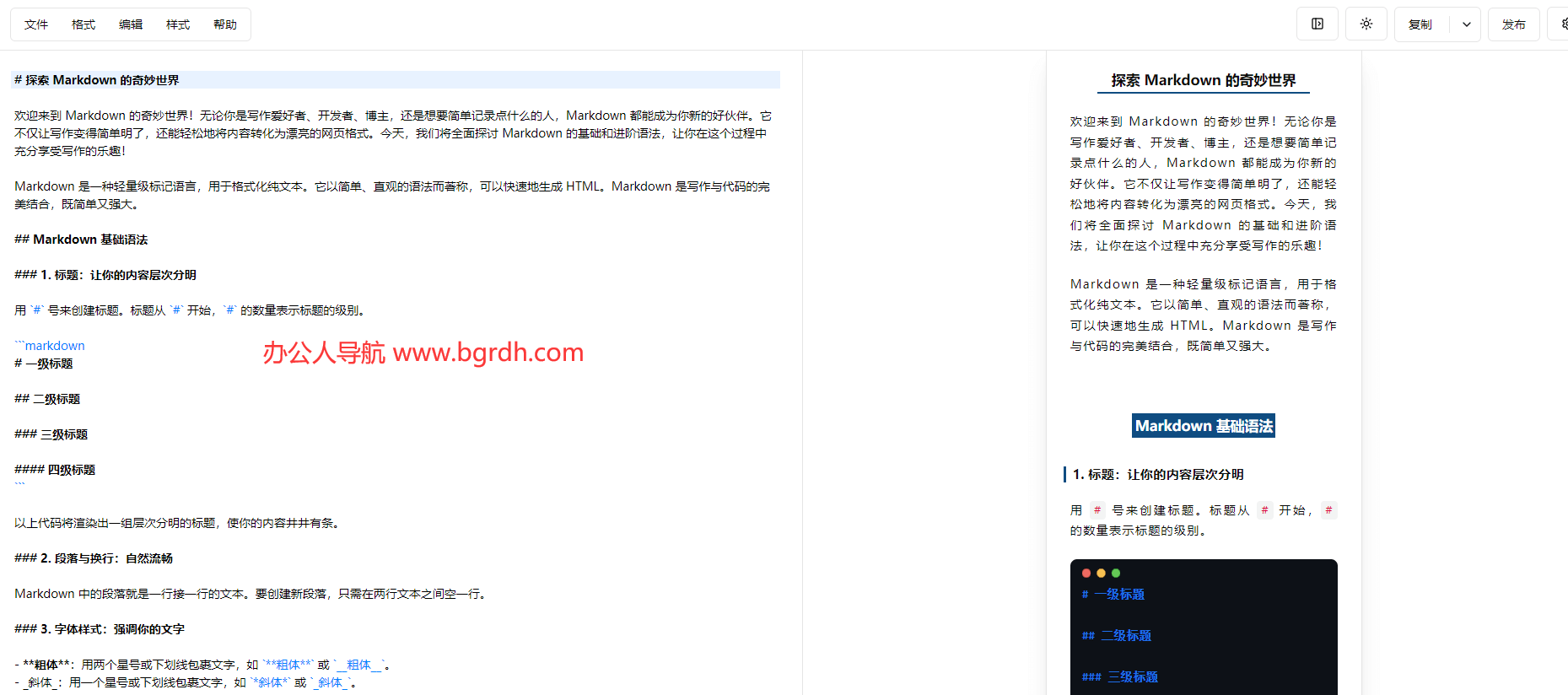The height and width of the screenshot is (695, 1568).
Task: Open the 样式 menu
Action: click(x=178, y=24)
